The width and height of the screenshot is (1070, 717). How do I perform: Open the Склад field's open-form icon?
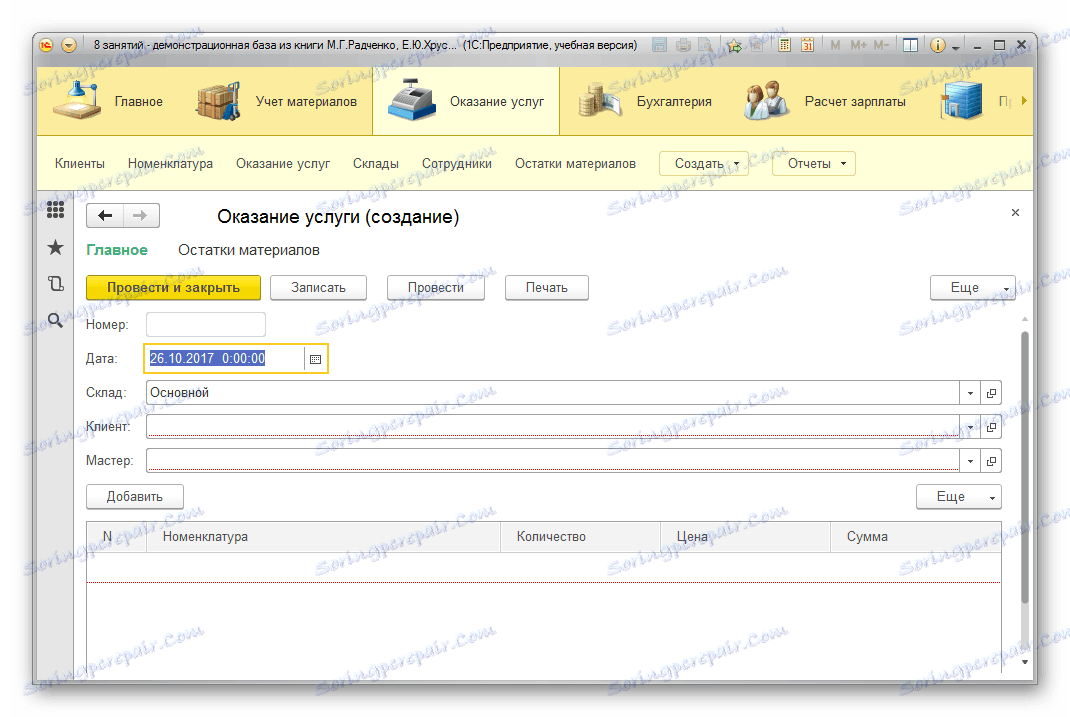point(991,393)
